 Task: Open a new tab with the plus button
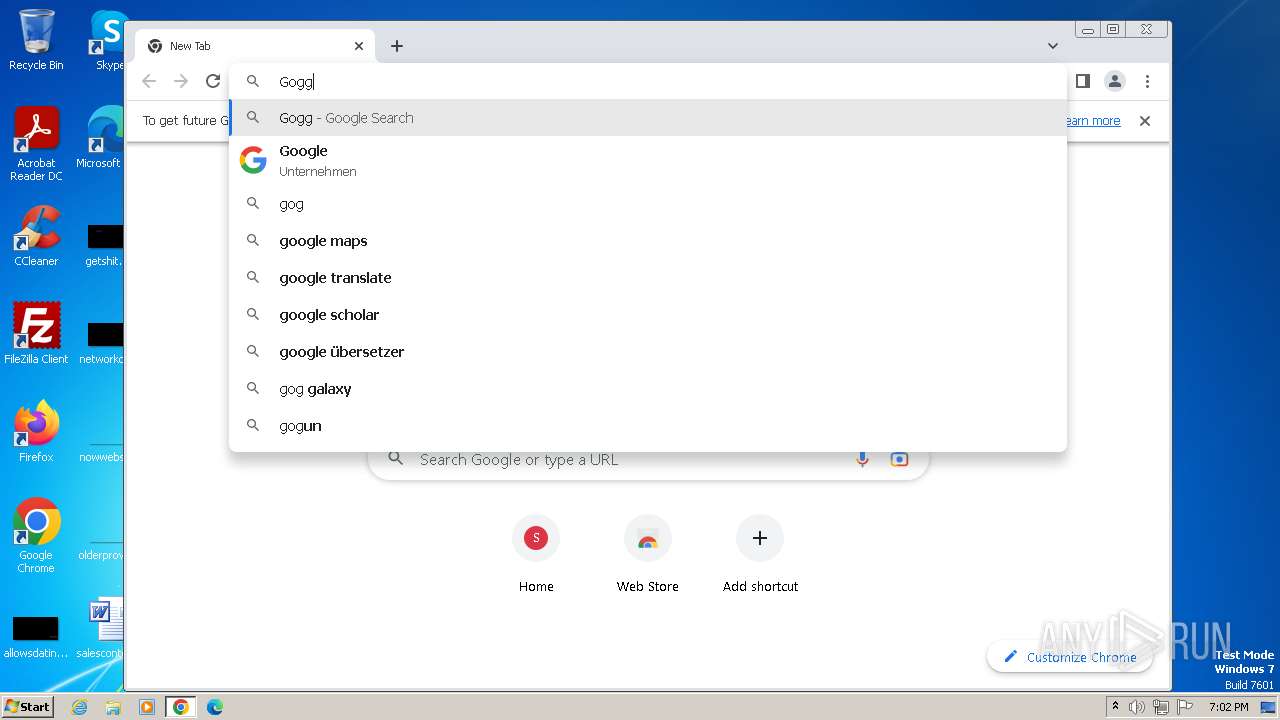click(x=397, y=46)
